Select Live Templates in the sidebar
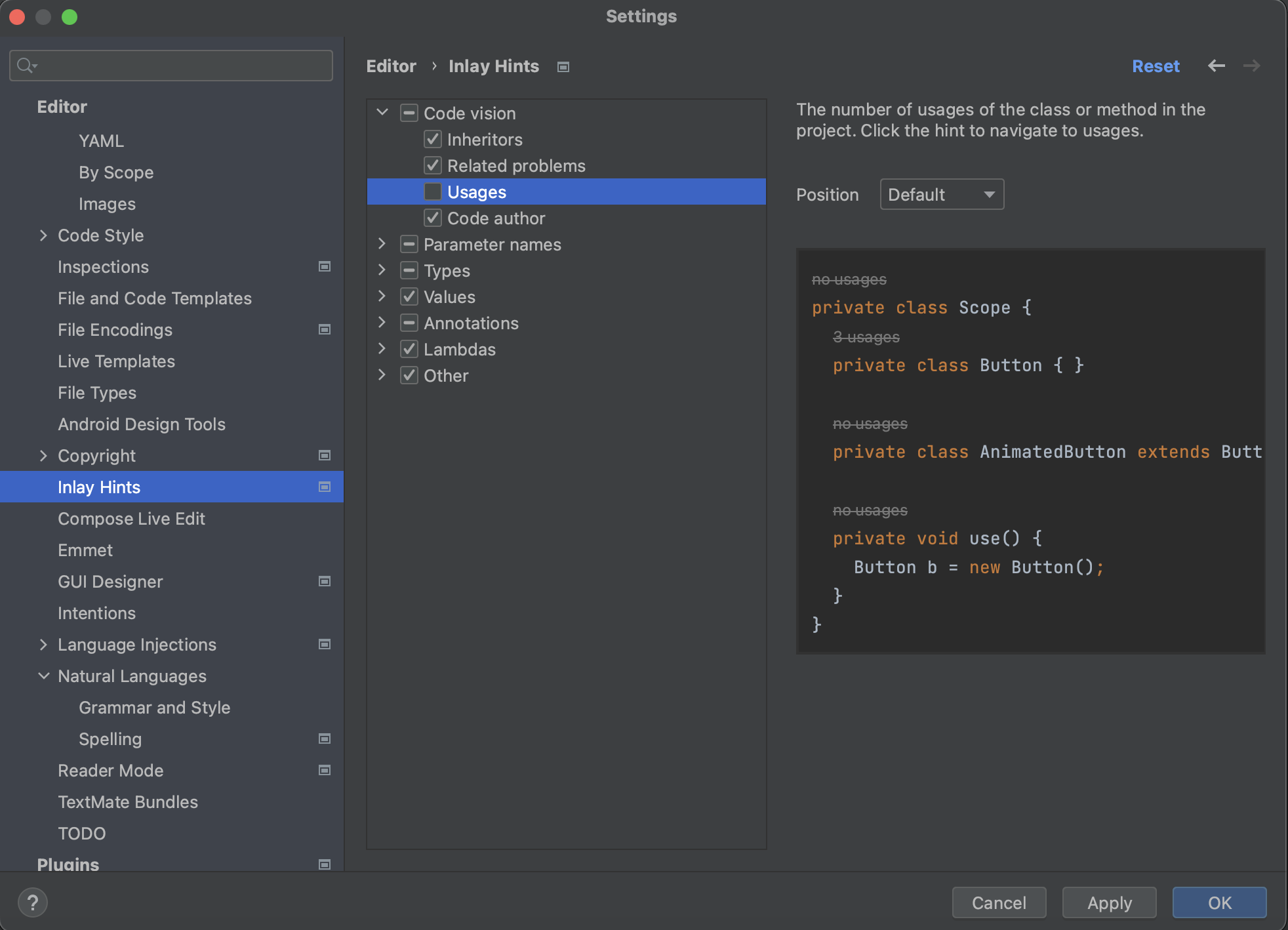Image resolution: width=1288 pixels, height=930 pixels. coord(116,361)
